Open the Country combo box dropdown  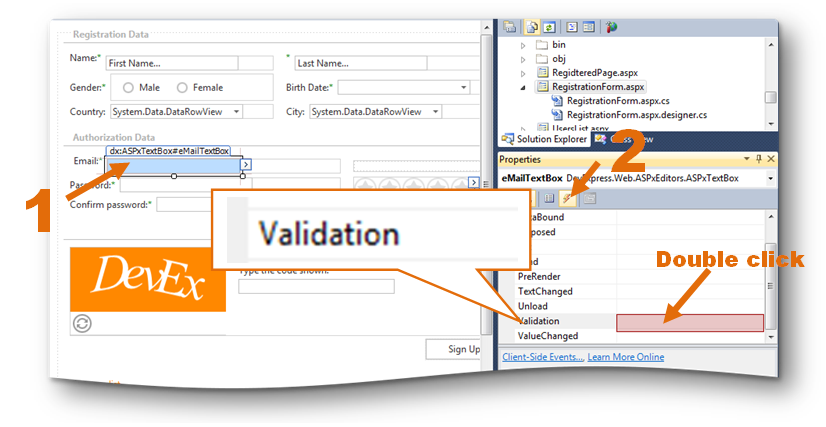tap(237, 112)
